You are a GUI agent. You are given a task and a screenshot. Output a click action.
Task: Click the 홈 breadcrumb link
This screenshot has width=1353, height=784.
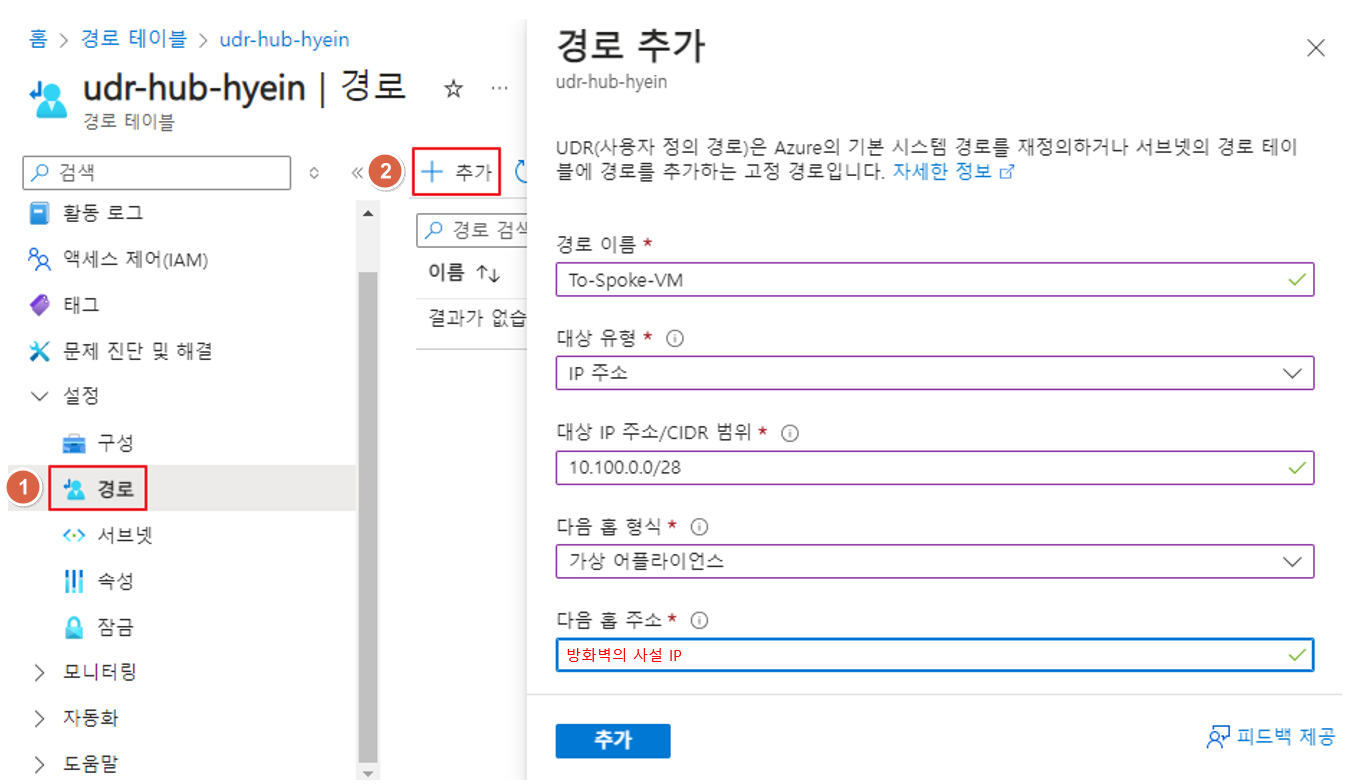pyautogui.click(x=38, y=40)
